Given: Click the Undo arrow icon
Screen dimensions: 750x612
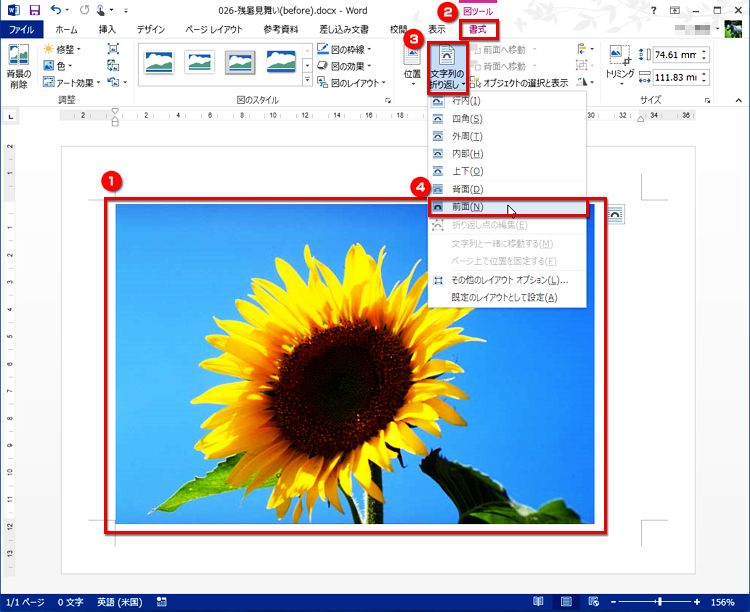Looking at the screenshot, I should 56,10.
